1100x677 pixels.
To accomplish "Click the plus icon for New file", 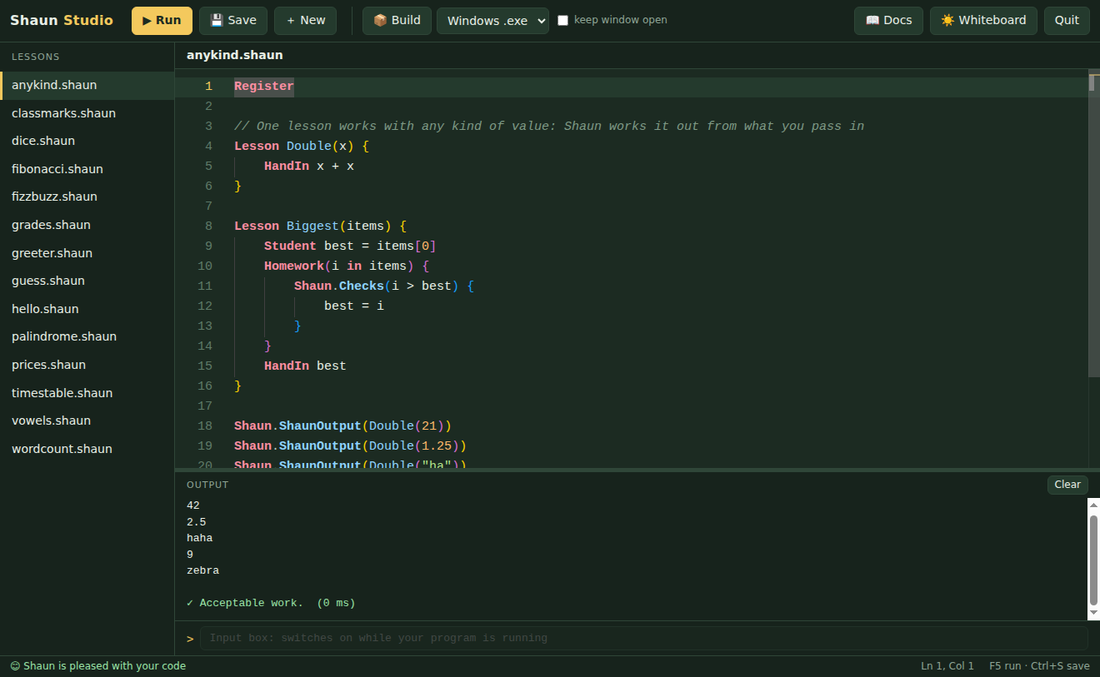I will pos(290,20).
